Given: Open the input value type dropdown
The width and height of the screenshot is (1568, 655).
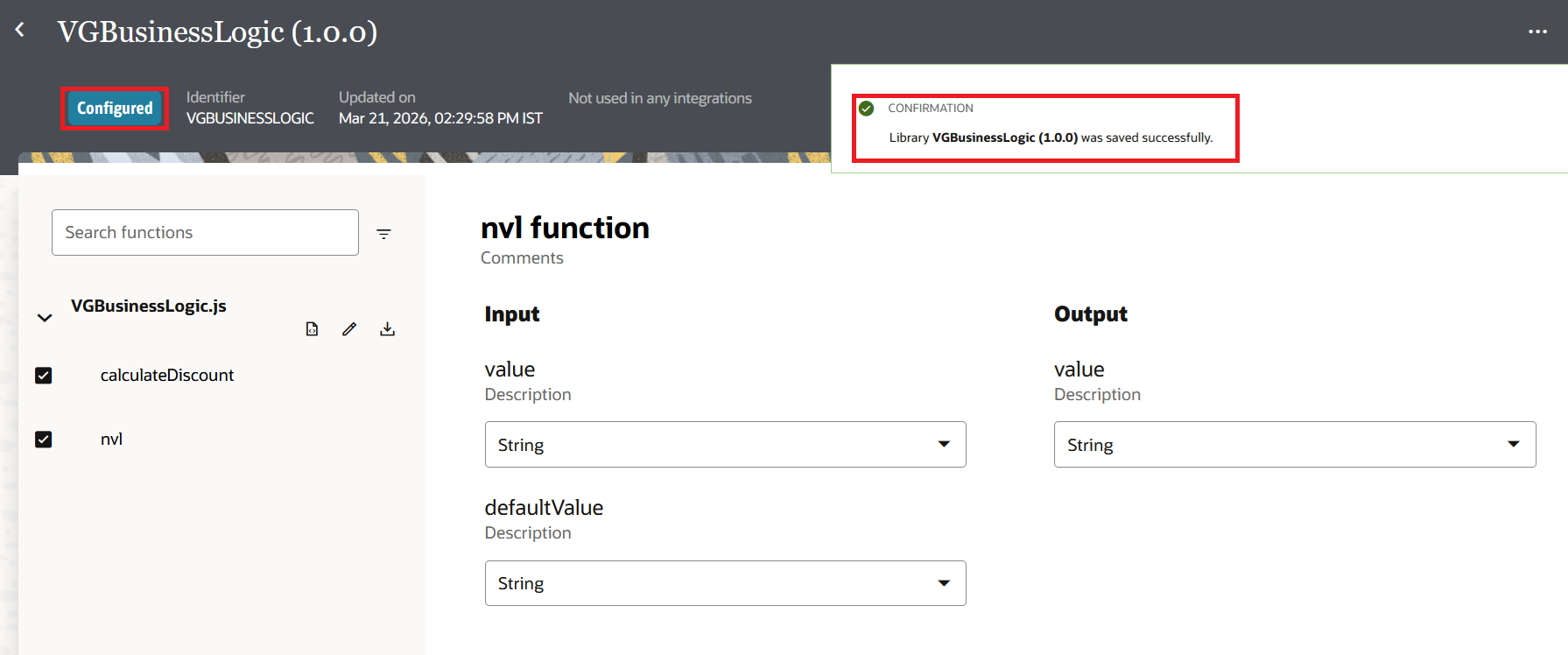Looking at the screenshot, I should coord(725,445).
